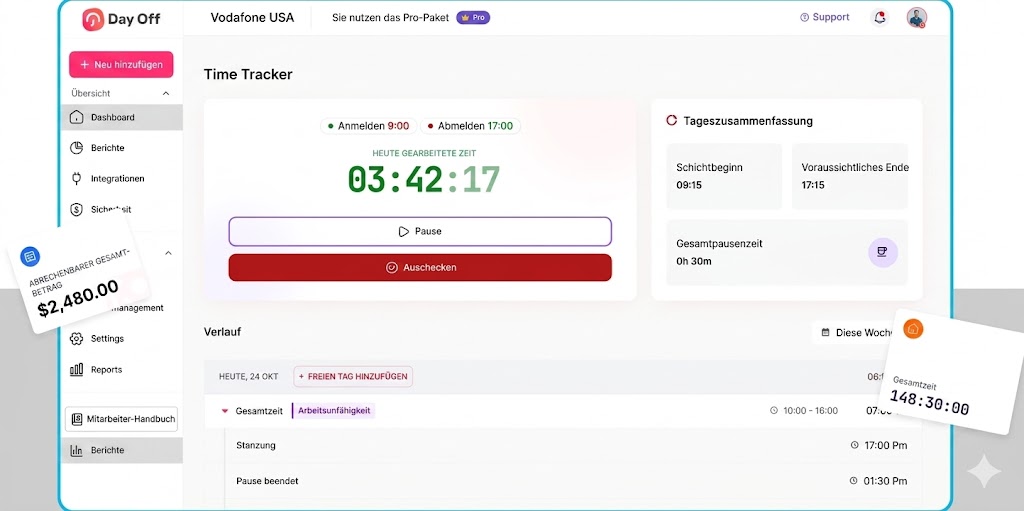Click the Mitarbeiter-Handbuch book icon

pyautogui.click(x=77, y=419)
